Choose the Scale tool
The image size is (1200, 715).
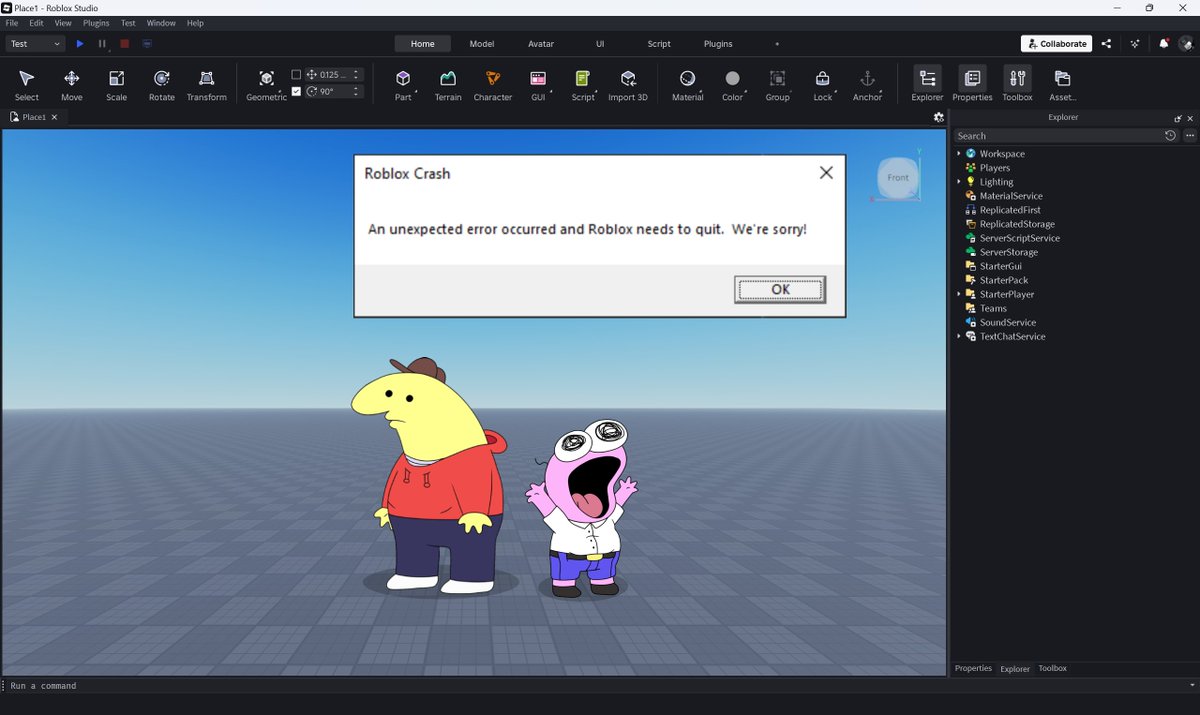117,85
